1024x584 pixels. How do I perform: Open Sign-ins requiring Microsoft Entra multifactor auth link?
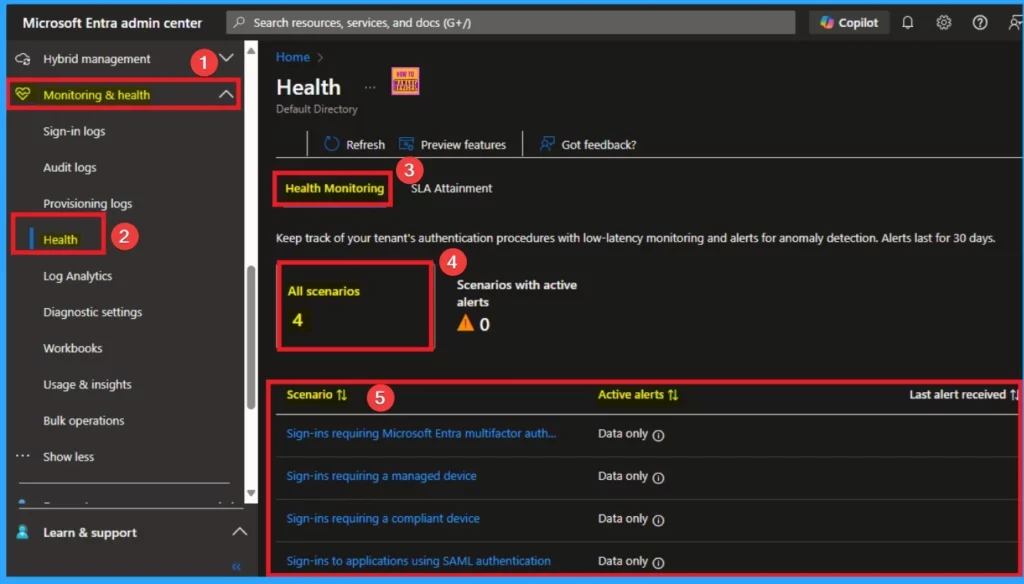click(x=421, y=433)
